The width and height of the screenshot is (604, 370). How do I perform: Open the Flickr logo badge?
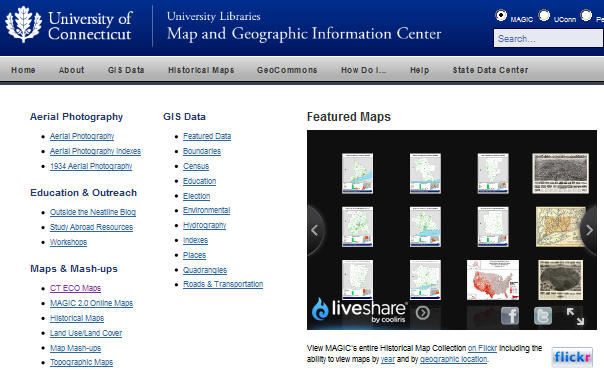coord(572,357)
